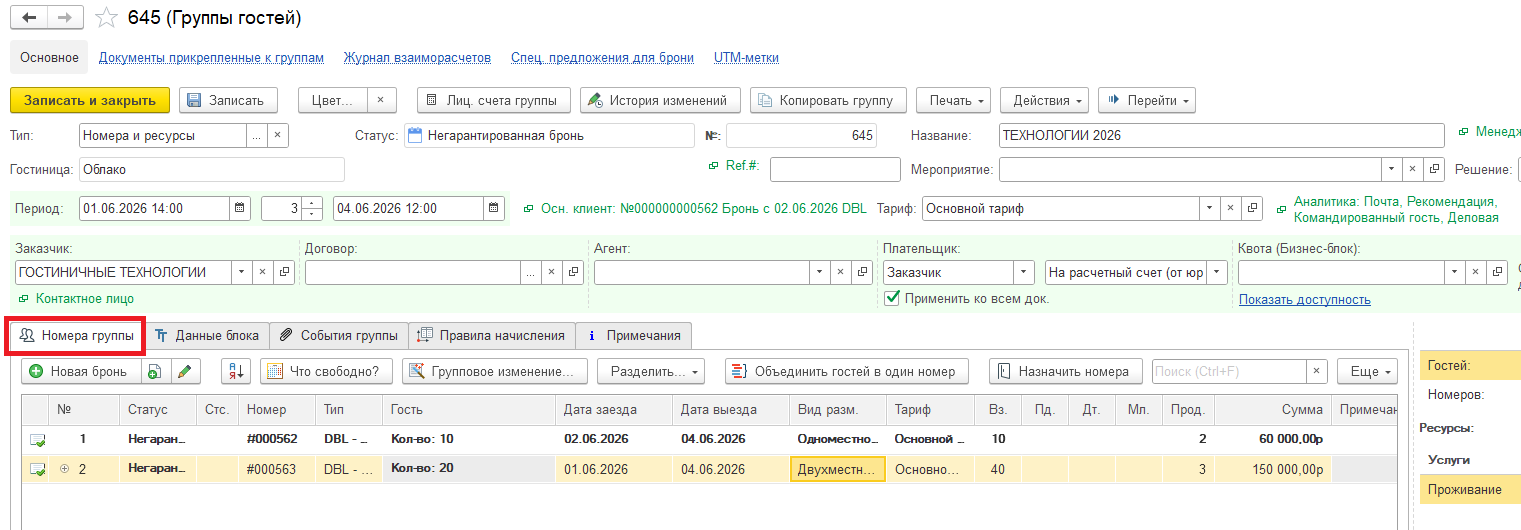
Task: Switch to the События группы tab
Action: tap(339, 335)
